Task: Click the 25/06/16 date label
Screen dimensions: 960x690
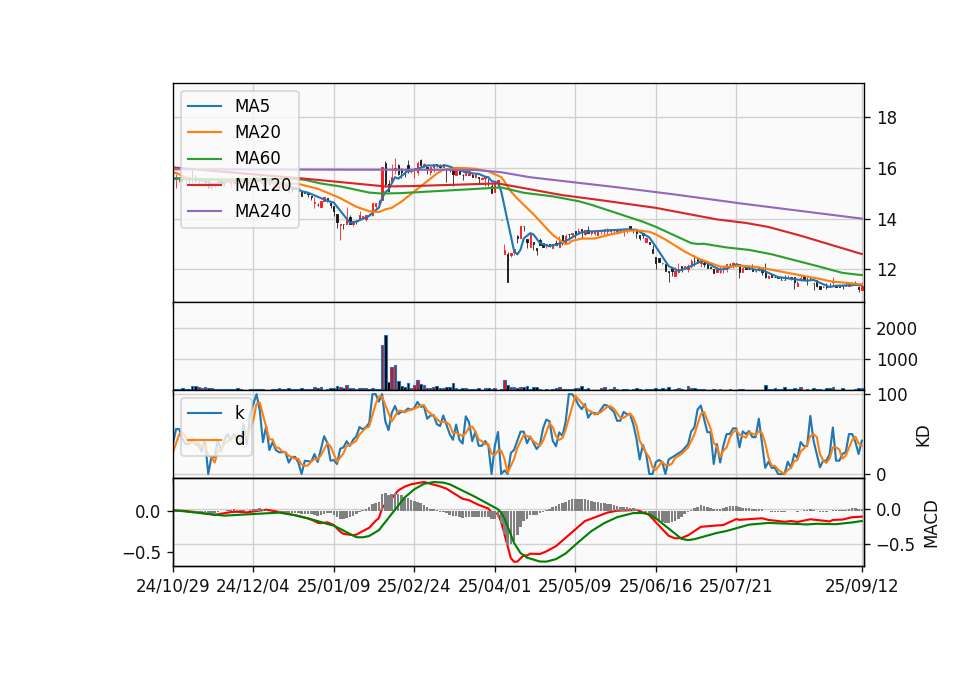Action: (x=656, y=586)
